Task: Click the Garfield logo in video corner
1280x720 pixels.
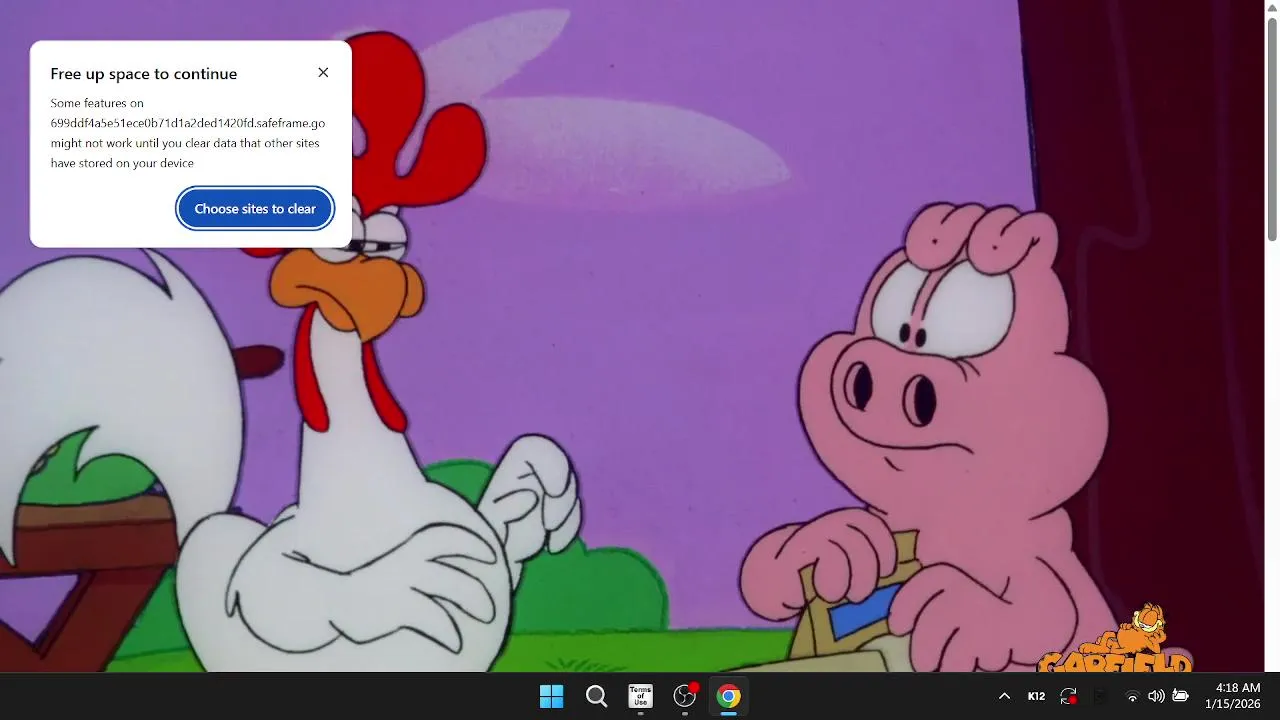Action: pos(1115,640)
